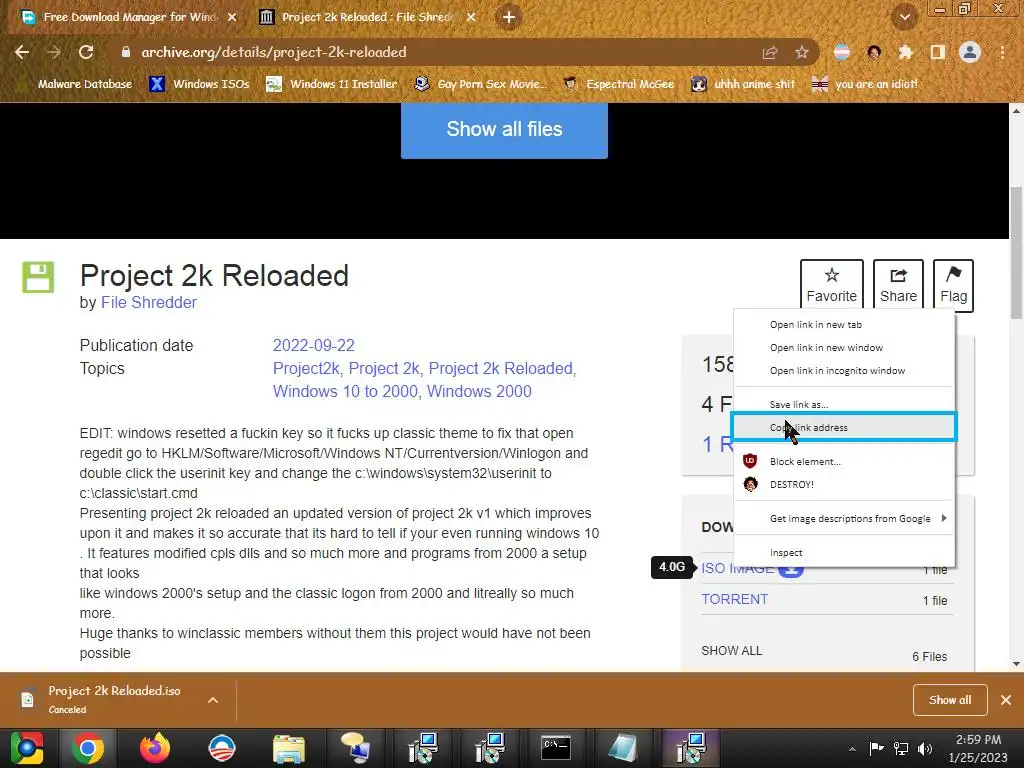
Task: Flag this item with the Flag button
Action: (x=953, y=285)
